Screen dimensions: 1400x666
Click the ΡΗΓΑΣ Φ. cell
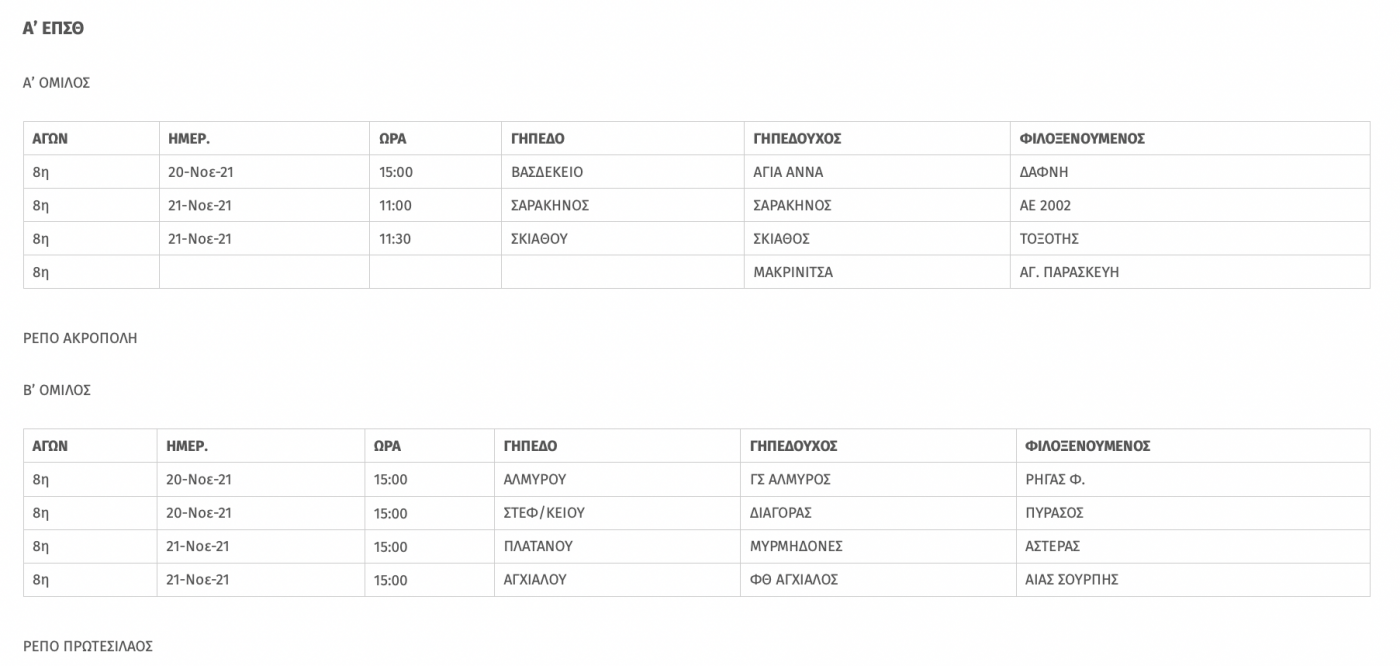tap(1193, 479)
